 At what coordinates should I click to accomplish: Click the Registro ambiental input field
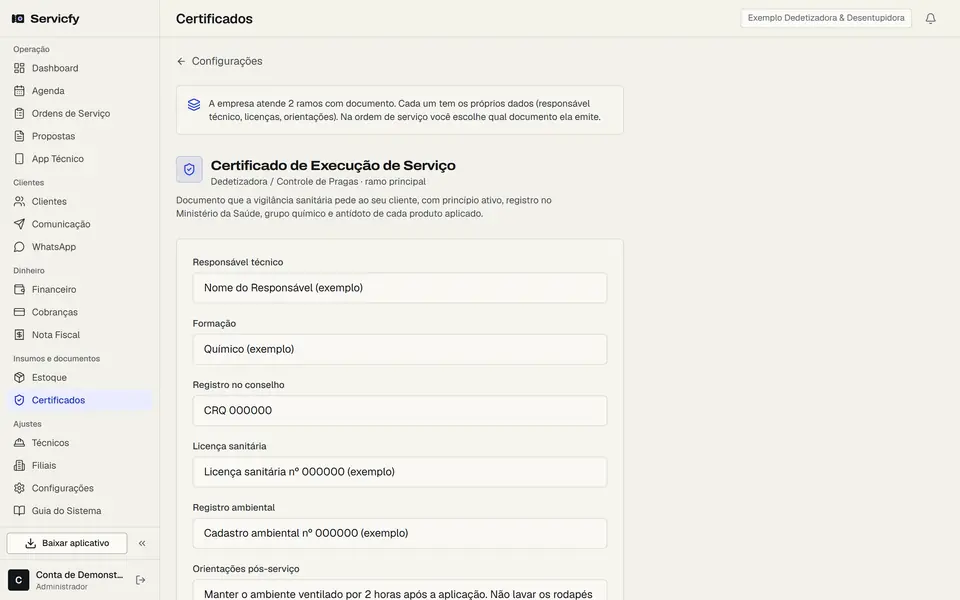[x=400, y=533]
